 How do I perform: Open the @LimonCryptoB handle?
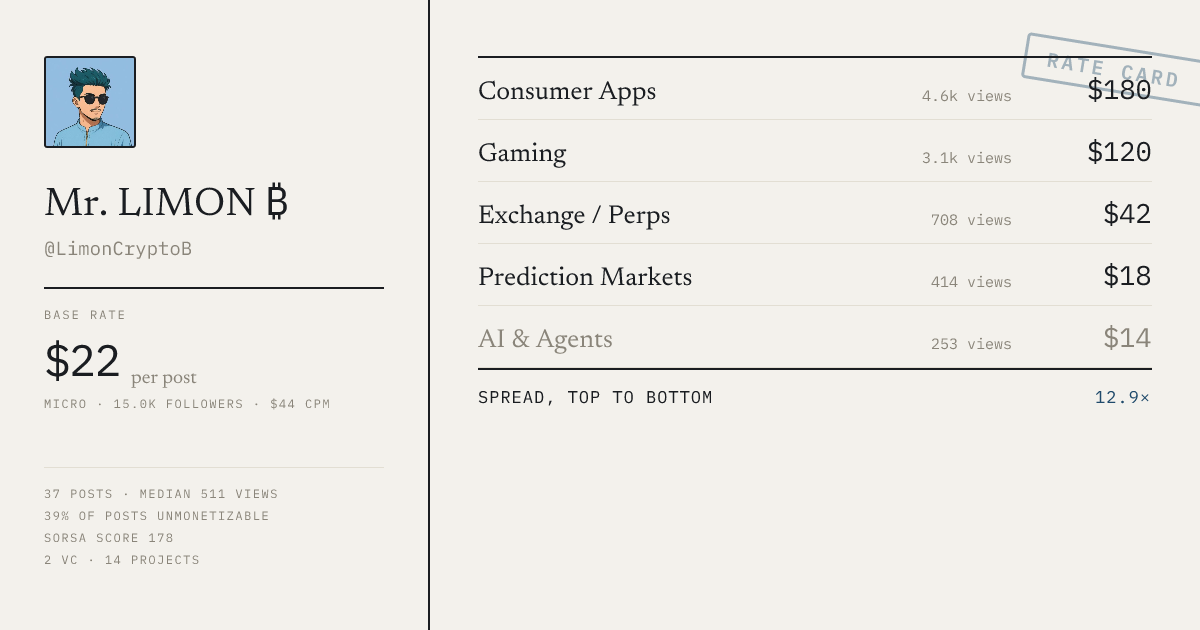click(118, 249)
